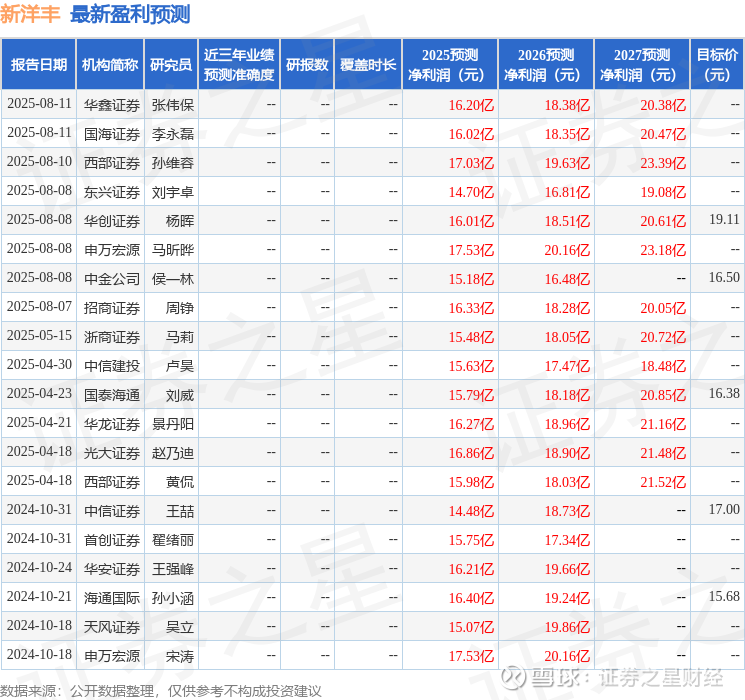Click target price 17.00
745x700 pixels.
(x=724, y=509)
